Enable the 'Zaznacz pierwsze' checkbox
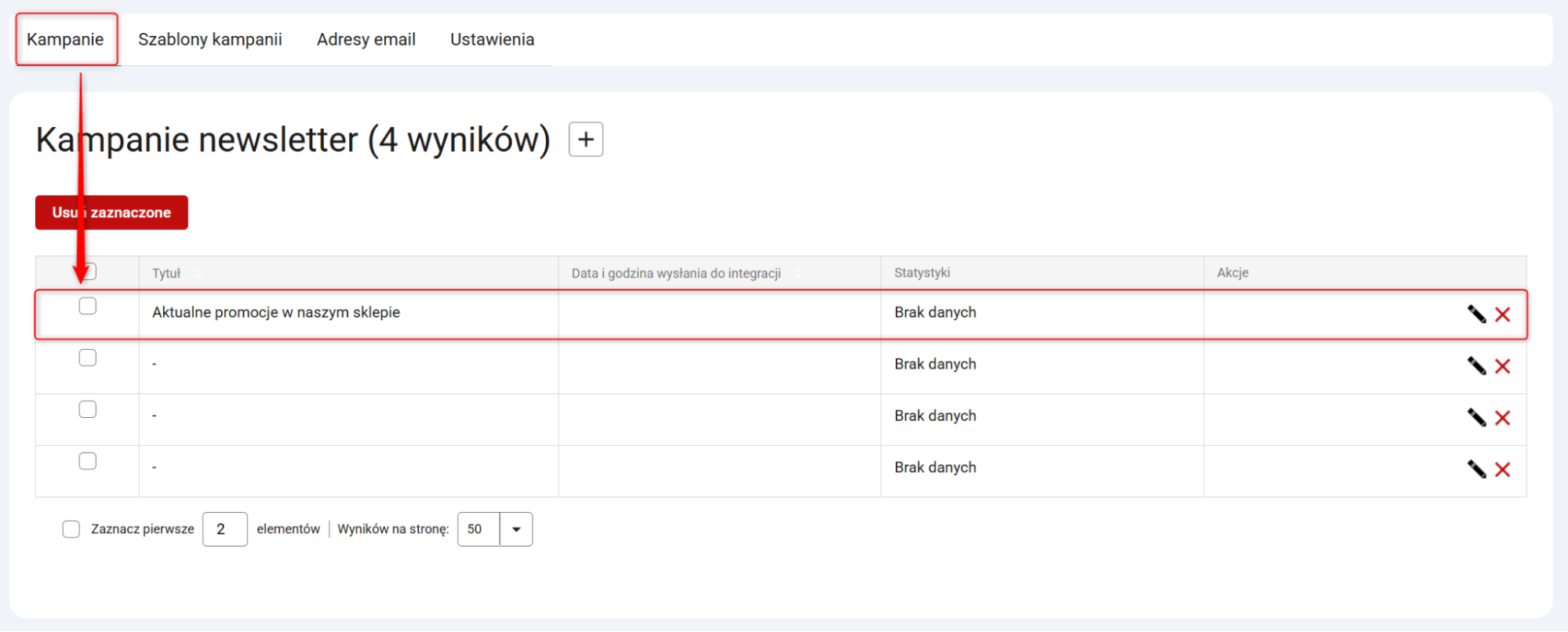1568x632 pixels. coord(71,529)
